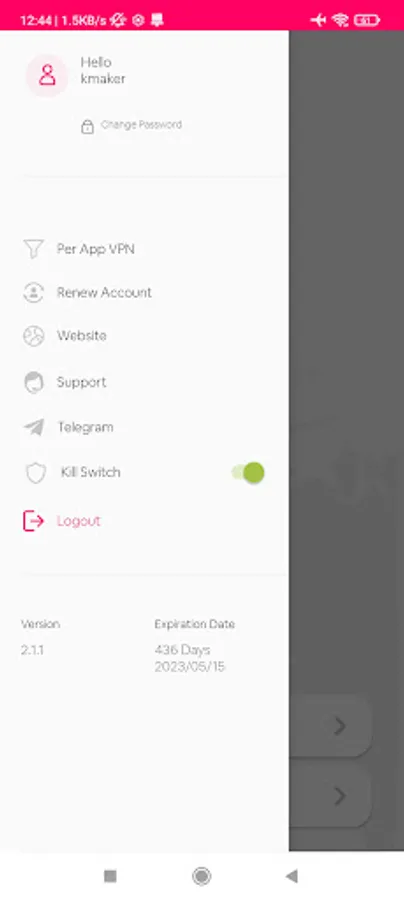Screen dimensions: 404x900
Task: Tap the user profile avatar icon
Action: 47,75
